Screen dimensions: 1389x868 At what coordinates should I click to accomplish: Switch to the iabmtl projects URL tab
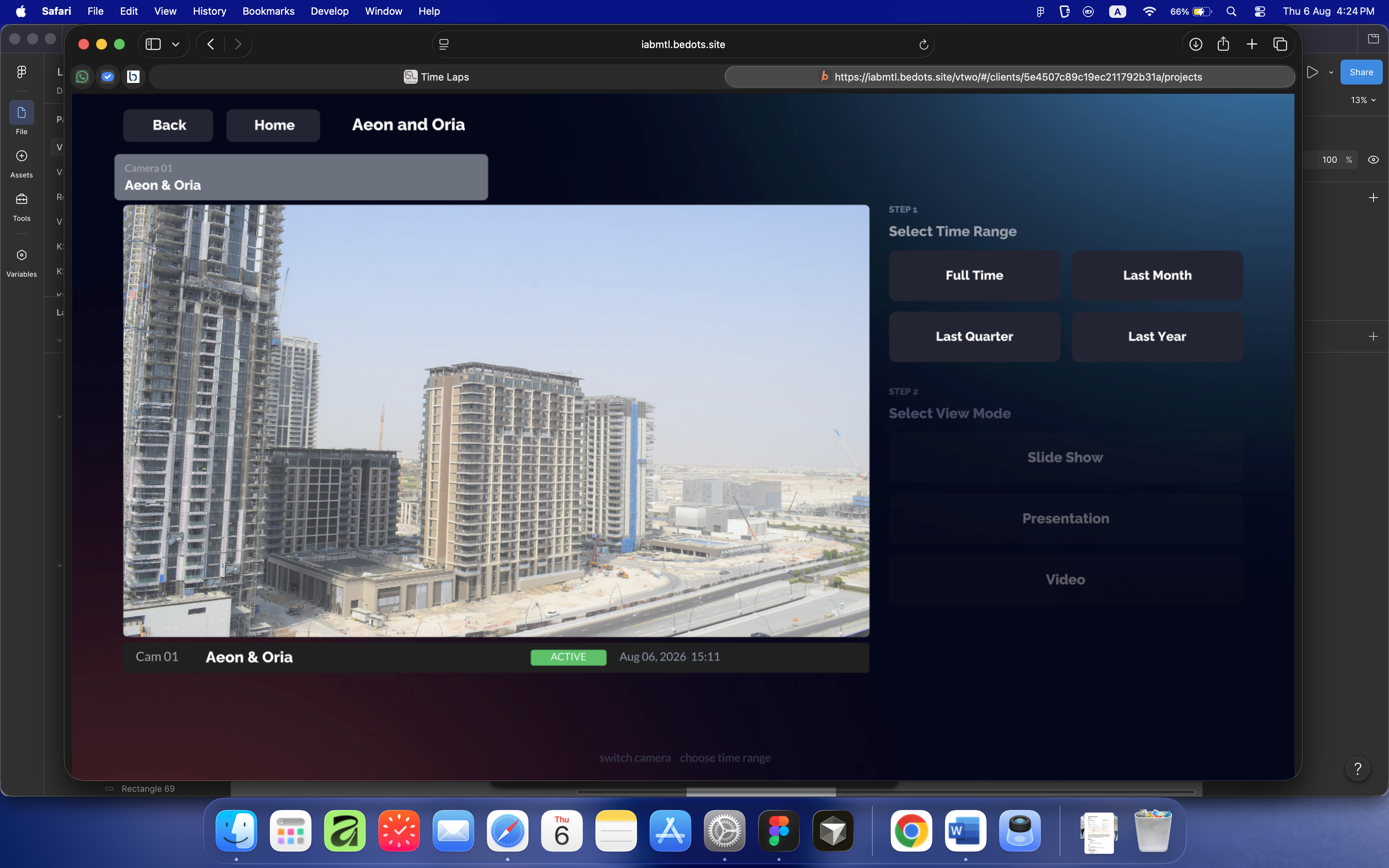click(x=1010, y=77)
